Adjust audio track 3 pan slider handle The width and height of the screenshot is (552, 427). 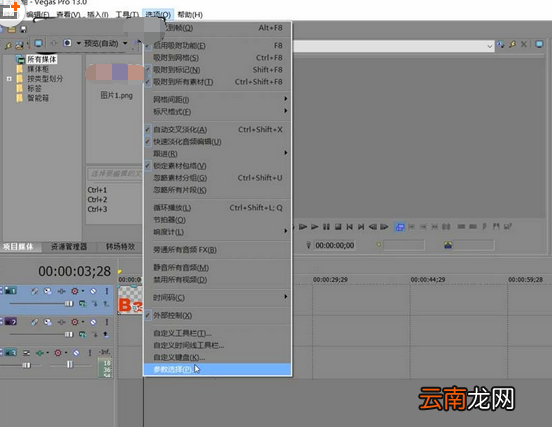tap(70, 364)
